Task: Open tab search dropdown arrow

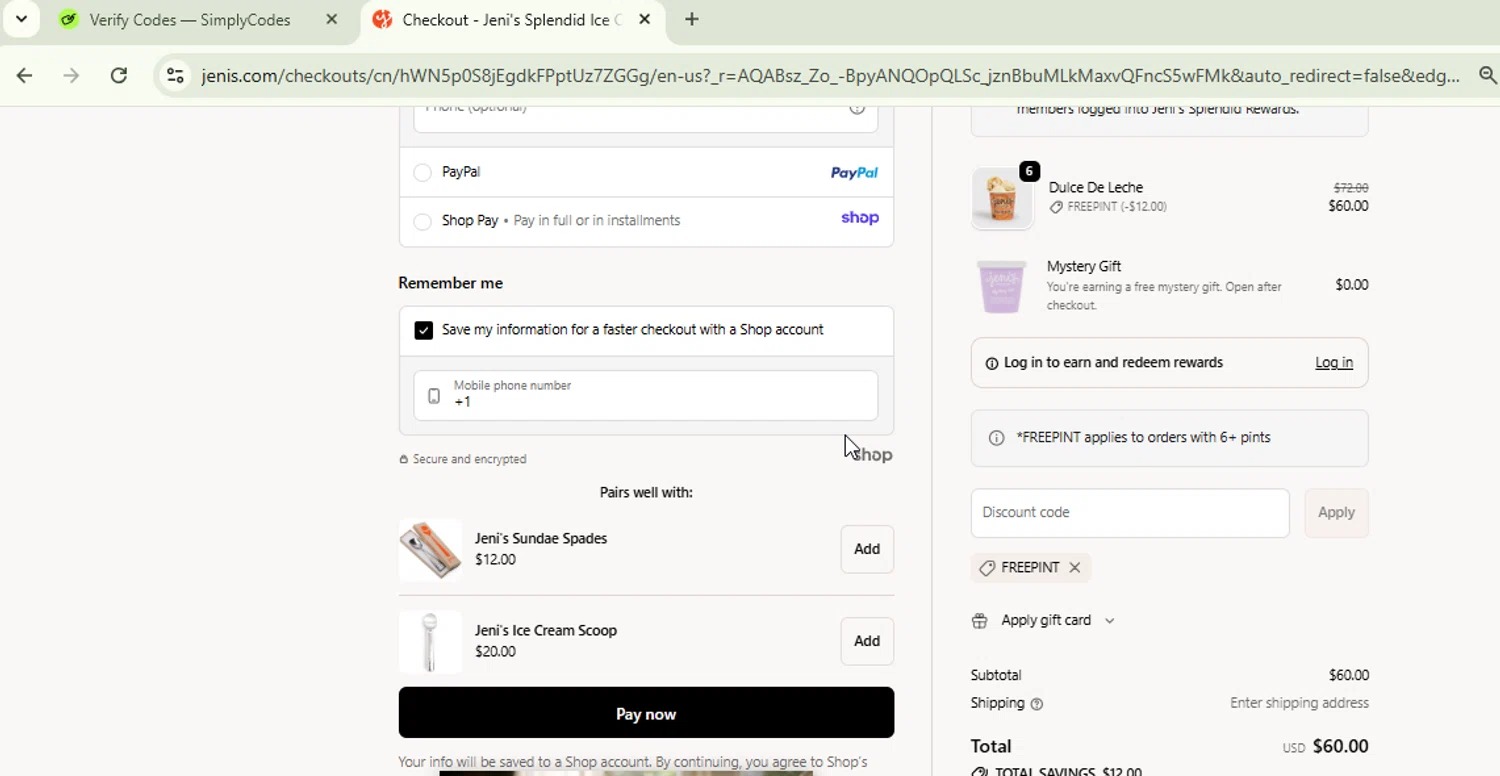Action: click(x=21, y=19)
